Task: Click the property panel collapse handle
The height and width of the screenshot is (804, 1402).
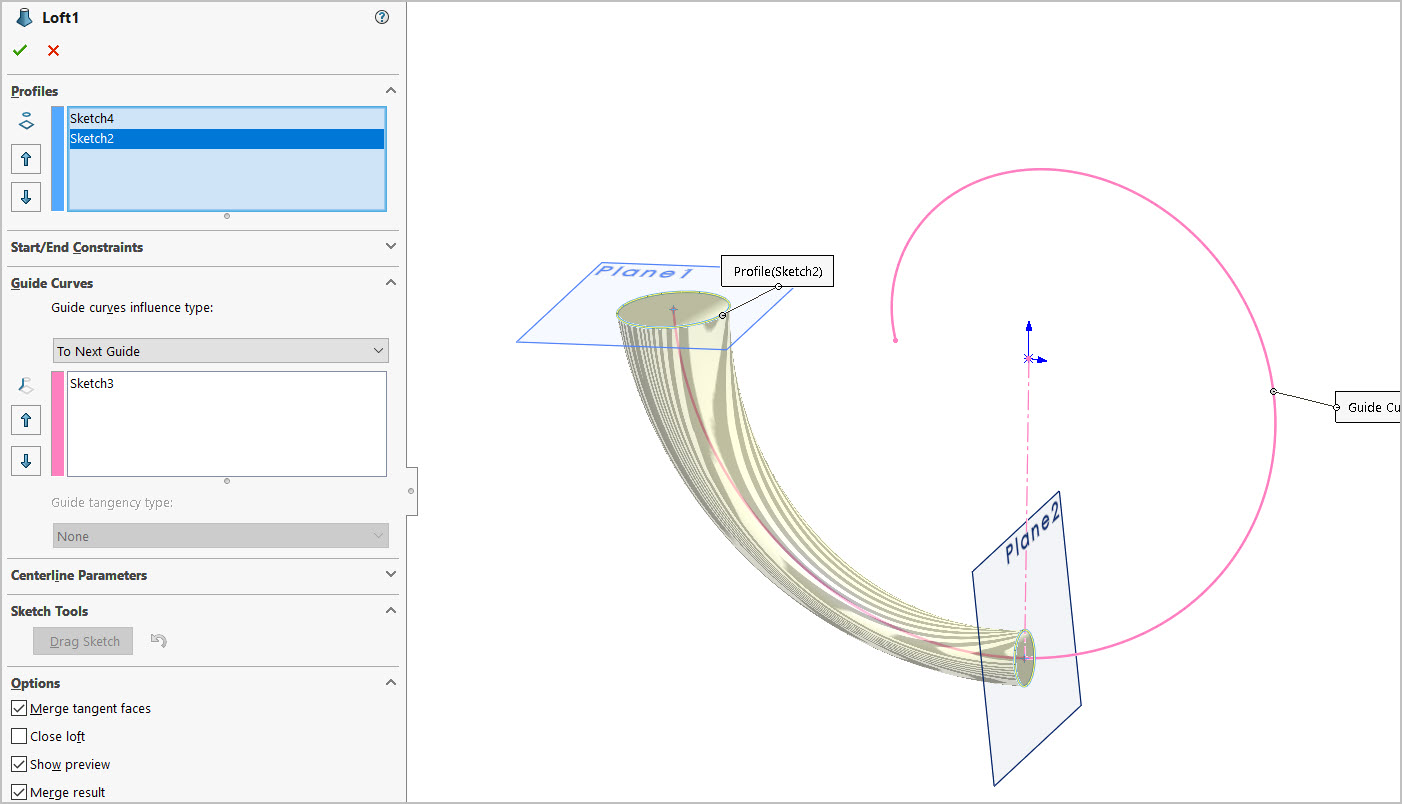Action: click(411, 491)
